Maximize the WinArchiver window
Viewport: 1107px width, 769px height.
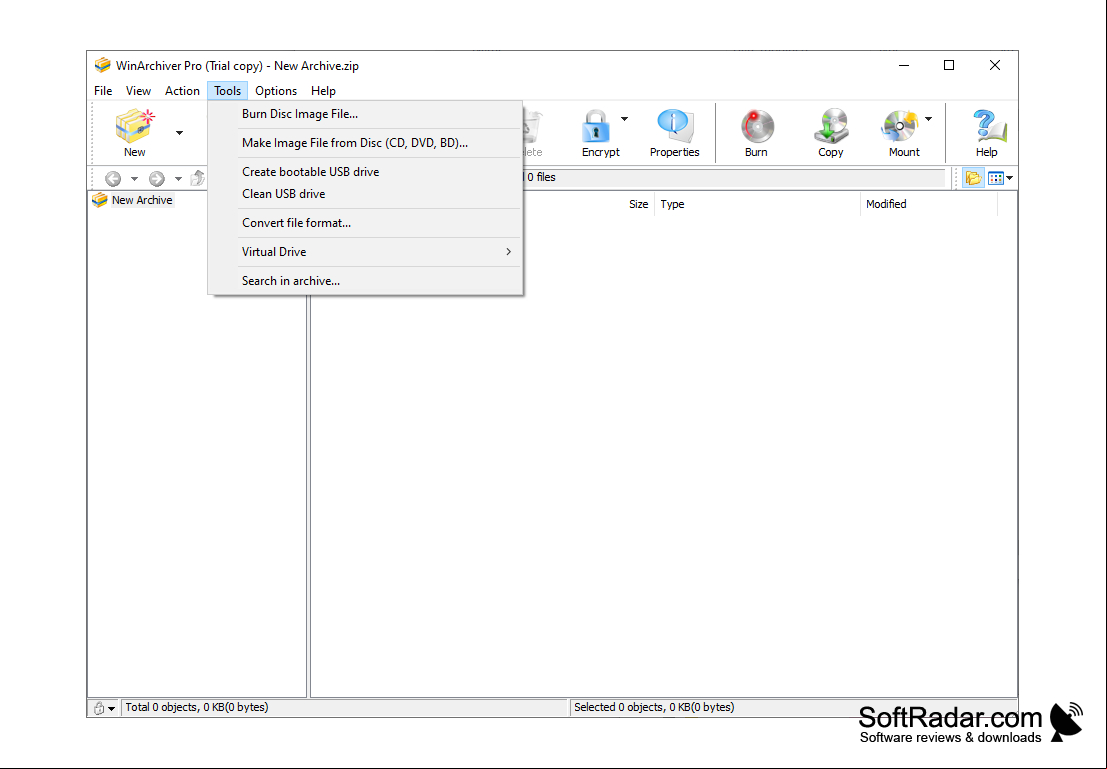949,65
